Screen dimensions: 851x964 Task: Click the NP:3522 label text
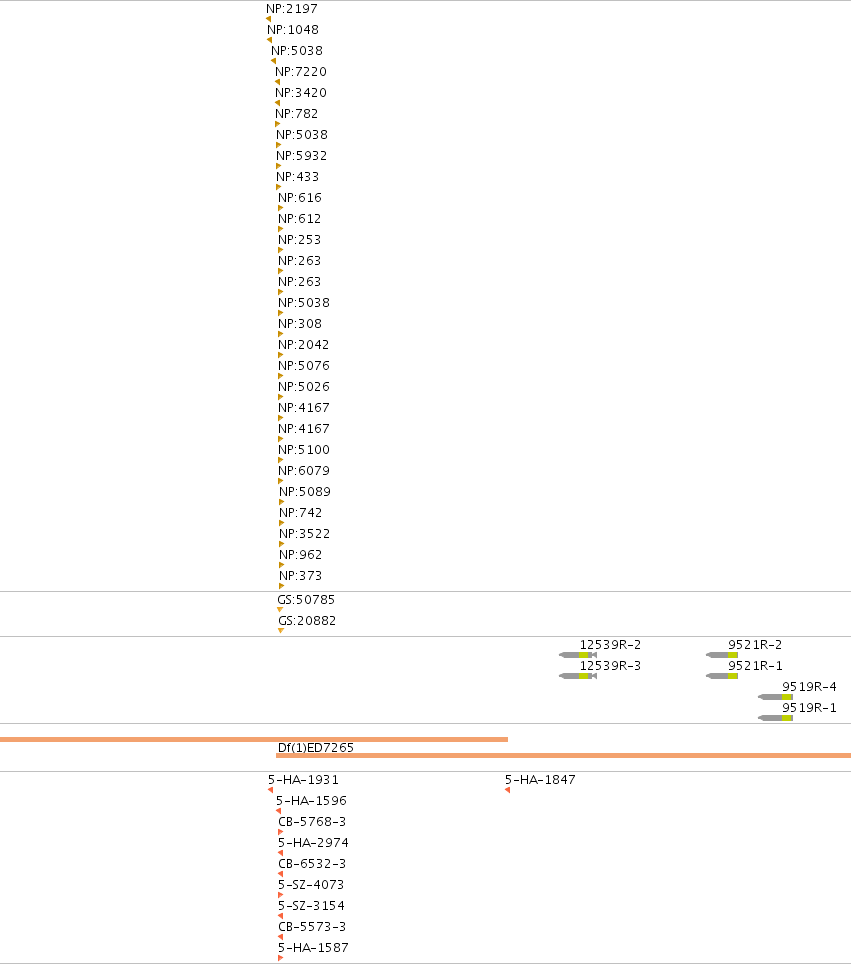click(304, 533)
